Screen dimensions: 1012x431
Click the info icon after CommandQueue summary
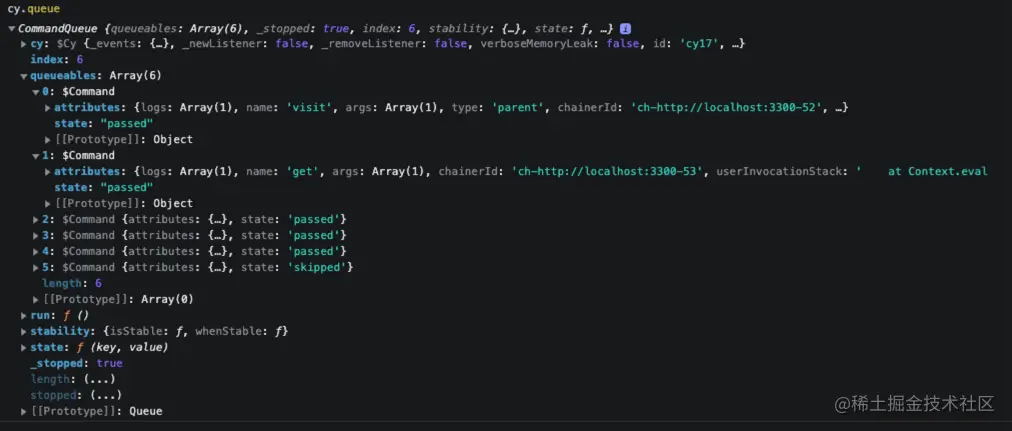click(625, 28)
